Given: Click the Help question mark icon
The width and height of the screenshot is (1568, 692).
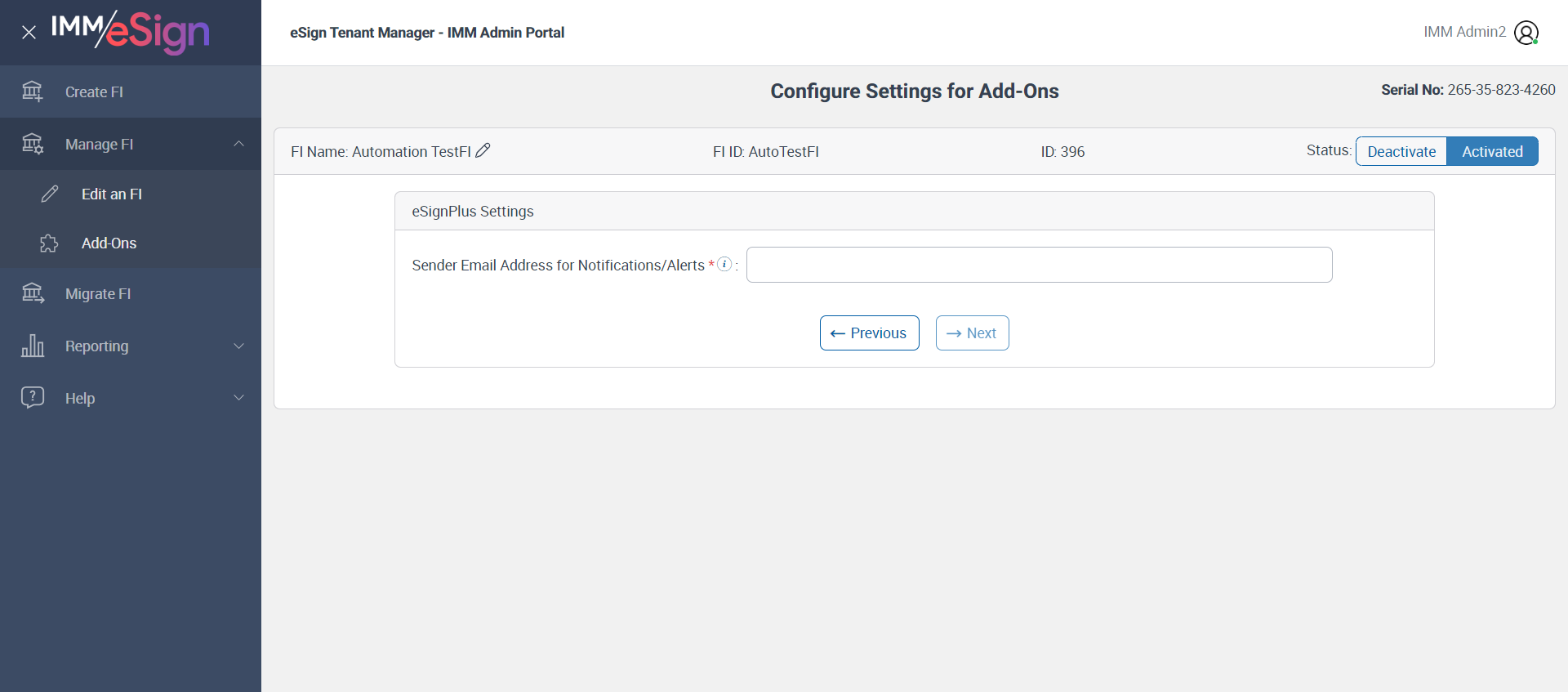Looking at the screenshot, I should 33,398.
